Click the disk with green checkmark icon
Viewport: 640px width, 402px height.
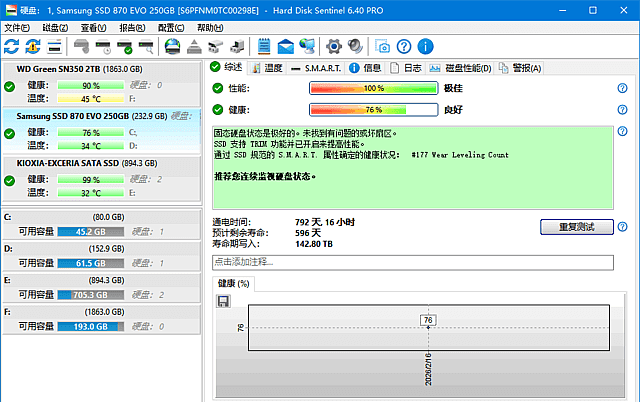click(124, 47)
